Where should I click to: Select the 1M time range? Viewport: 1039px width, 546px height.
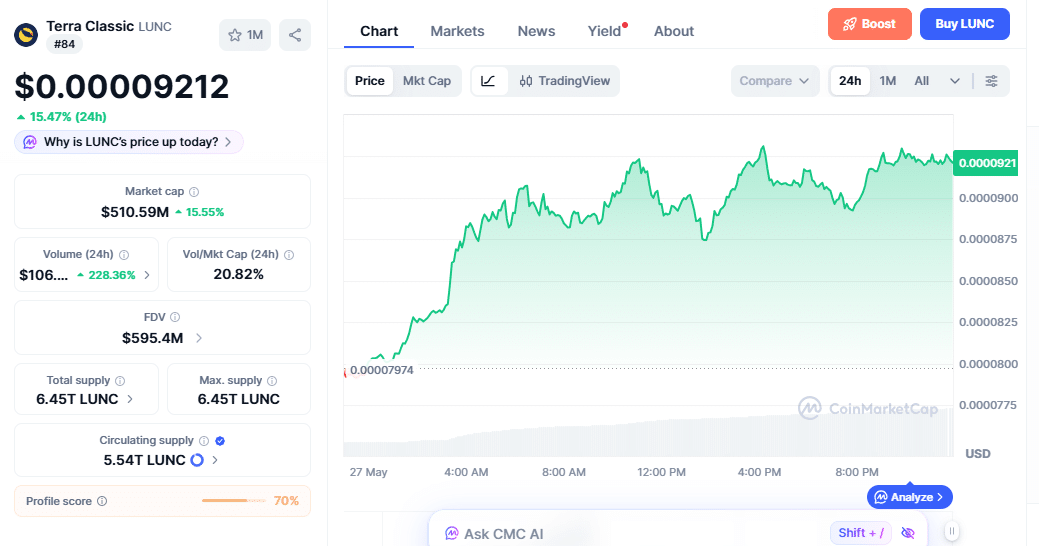tap(888, 81)
